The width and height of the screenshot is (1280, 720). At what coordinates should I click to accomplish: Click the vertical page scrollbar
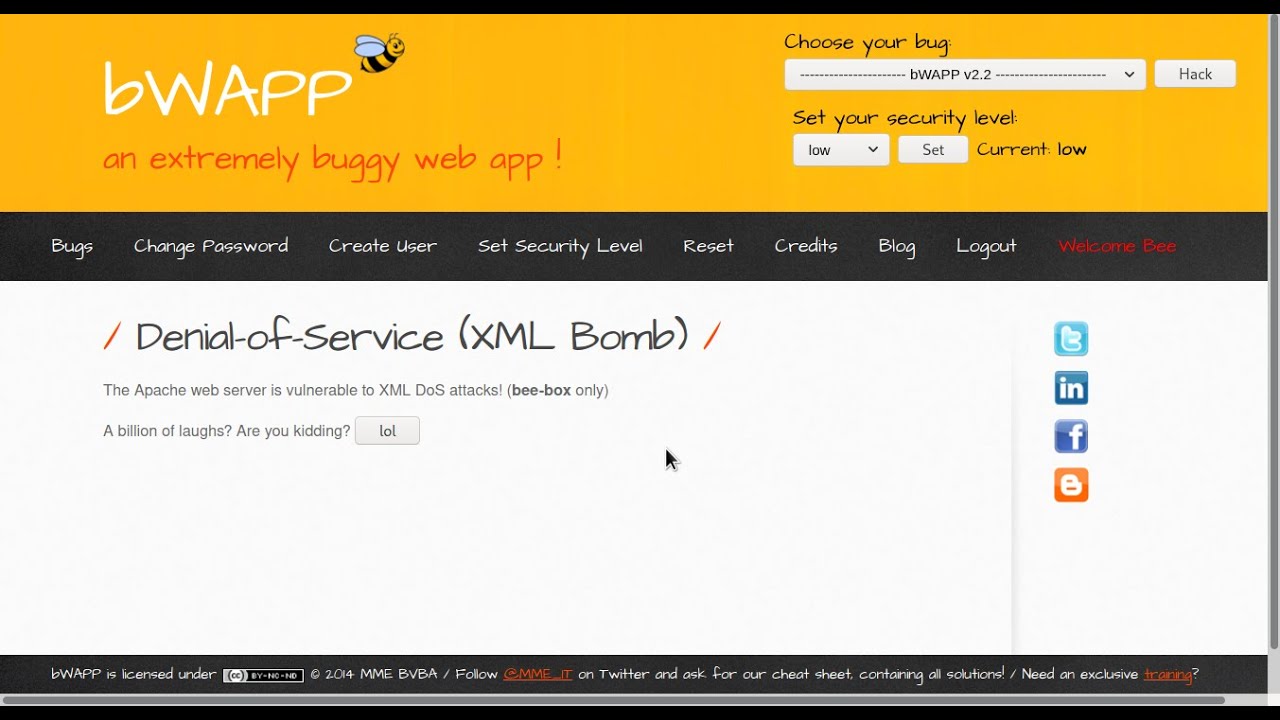[x=1274, y=333]
